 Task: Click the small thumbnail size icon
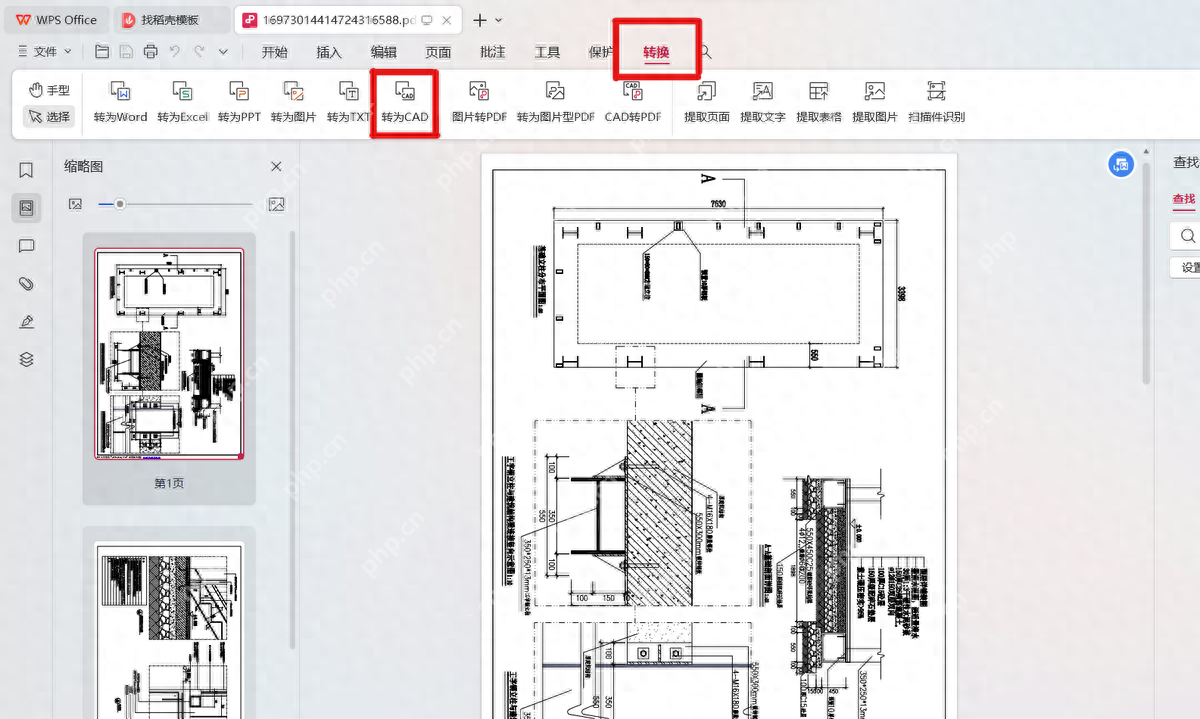click(75, 204)
